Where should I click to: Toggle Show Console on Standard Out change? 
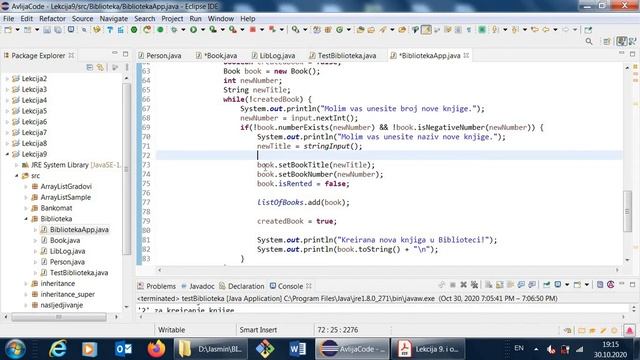pos(521,284)
